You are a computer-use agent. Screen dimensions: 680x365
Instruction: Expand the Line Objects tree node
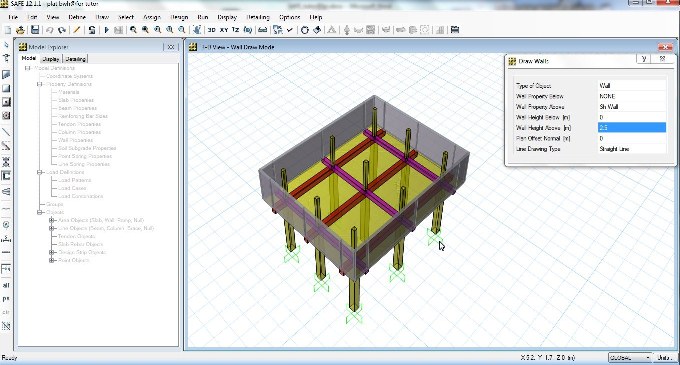[x=52, y=228]
